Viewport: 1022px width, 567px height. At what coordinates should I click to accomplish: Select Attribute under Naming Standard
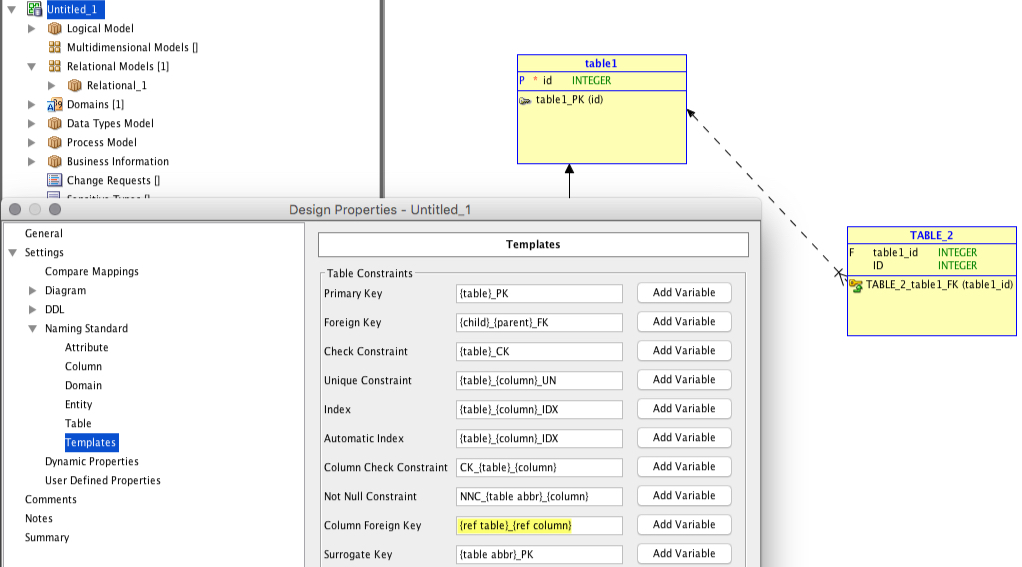(87, 347)
